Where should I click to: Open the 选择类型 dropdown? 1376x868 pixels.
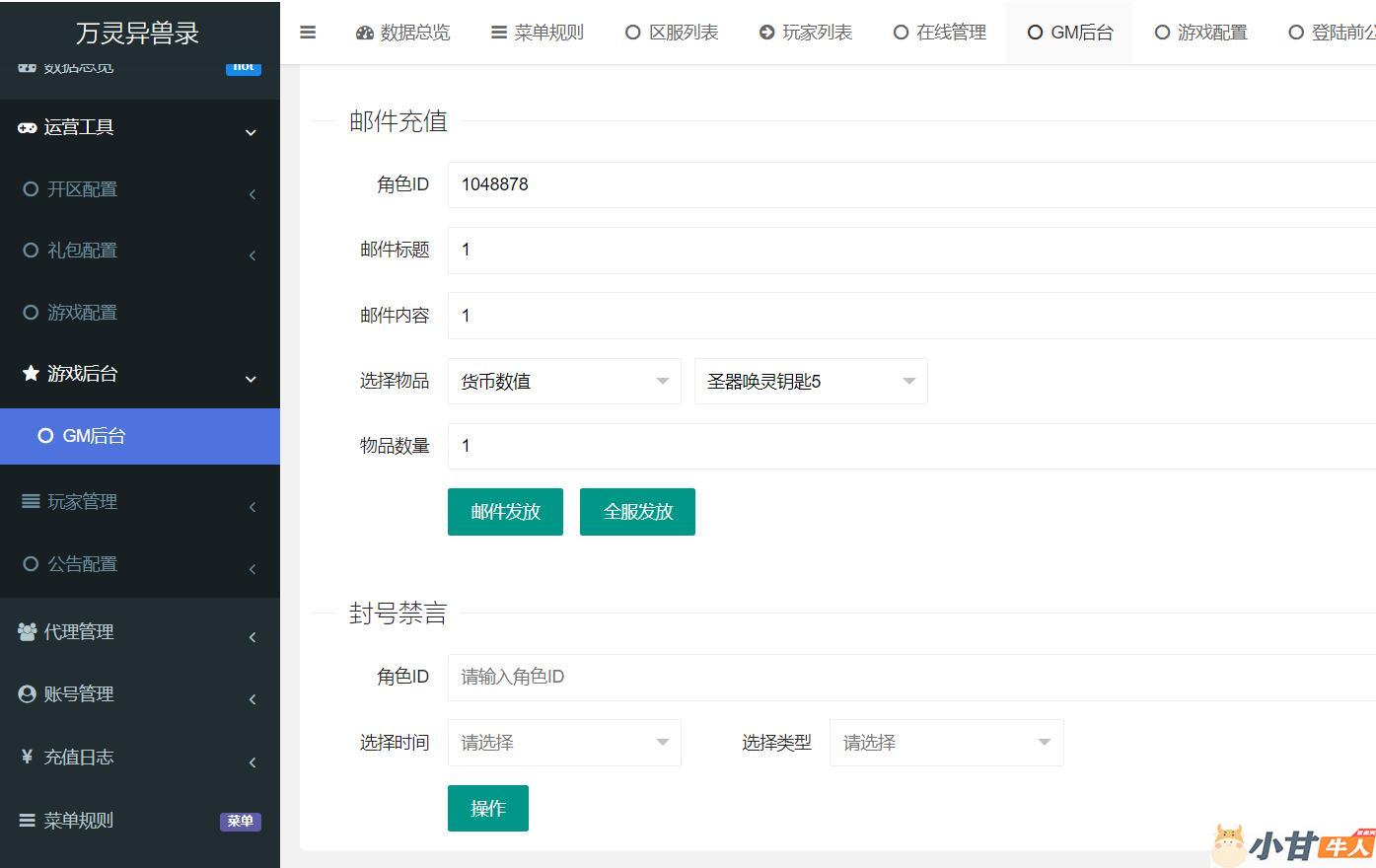click(945, 743)
